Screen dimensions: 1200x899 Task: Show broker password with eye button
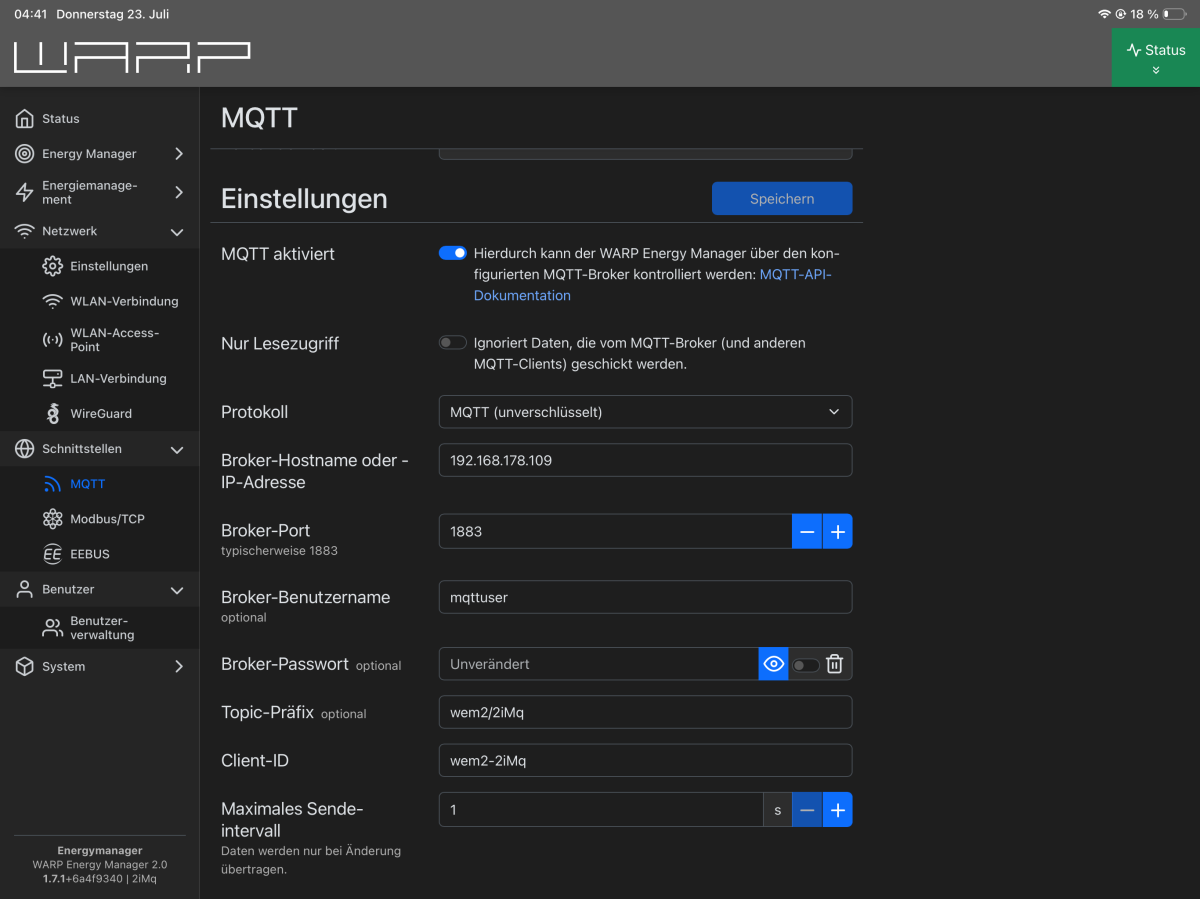click(x=774, y=664)
